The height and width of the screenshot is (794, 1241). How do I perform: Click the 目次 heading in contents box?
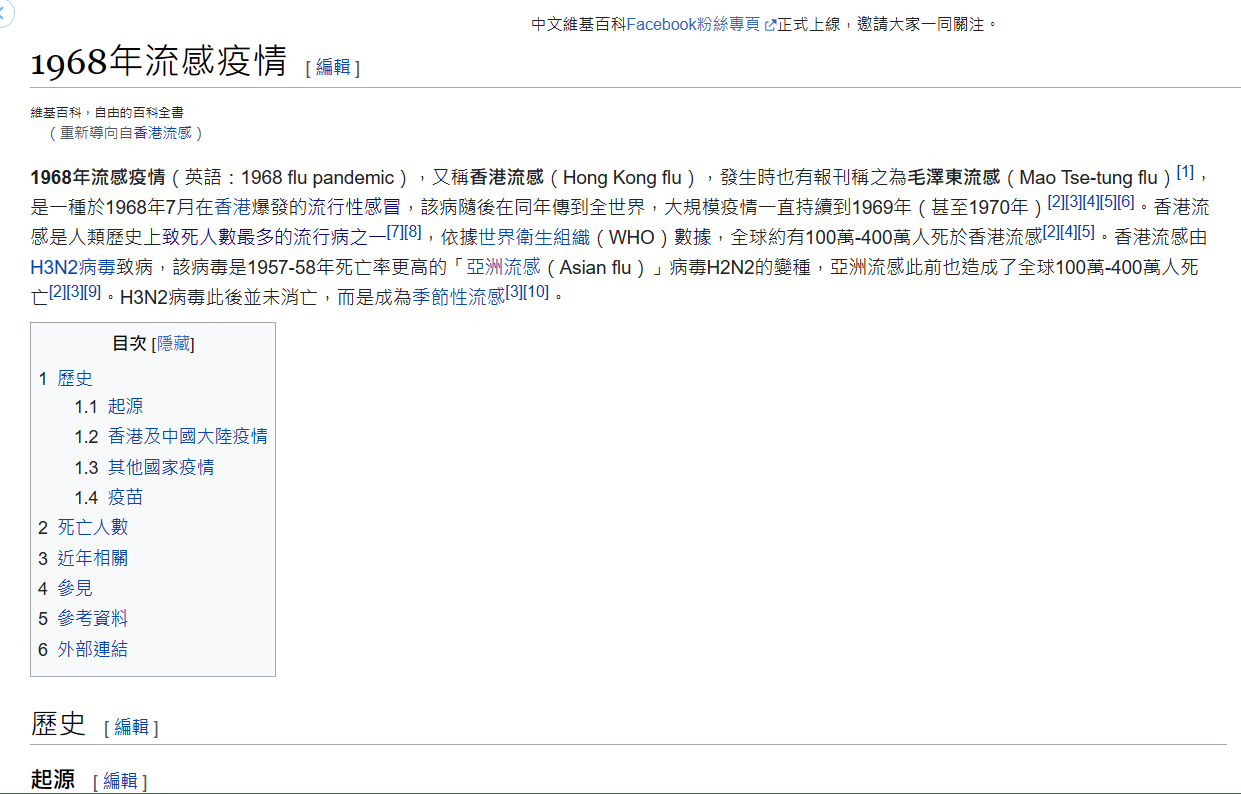[x=129, y=344]
